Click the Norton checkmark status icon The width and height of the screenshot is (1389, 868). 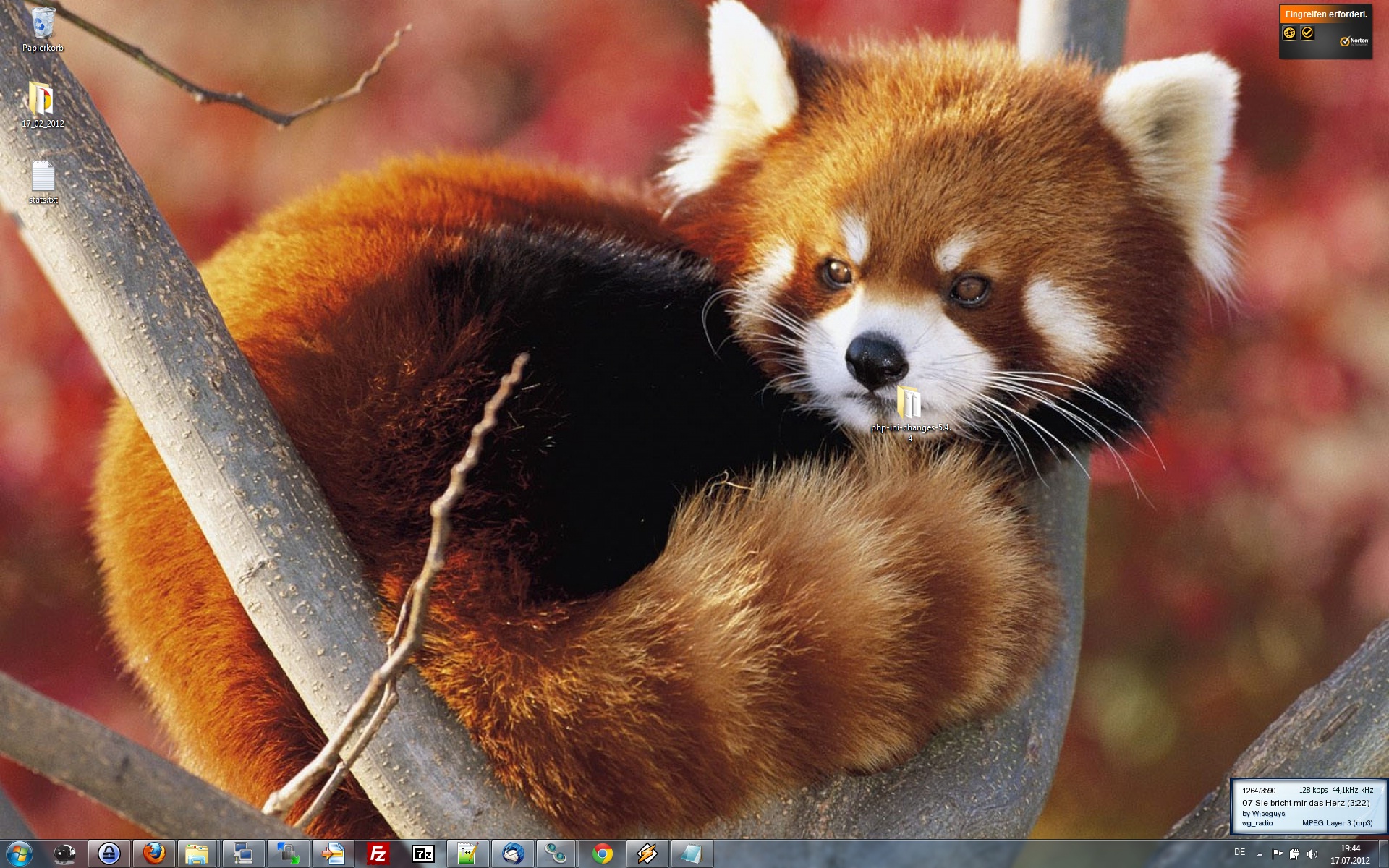click(1307, 33)
